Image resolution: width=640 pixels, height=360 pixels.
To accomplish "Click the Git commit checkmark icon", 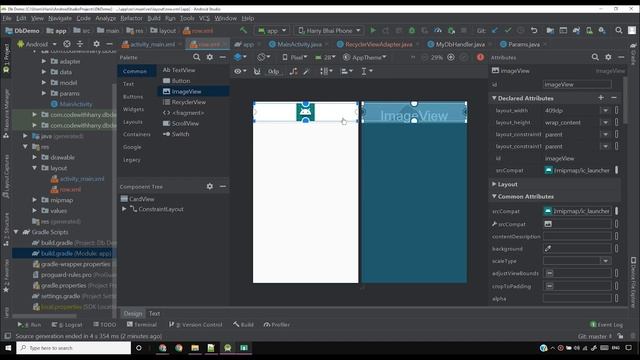I will tap(508, 30).
